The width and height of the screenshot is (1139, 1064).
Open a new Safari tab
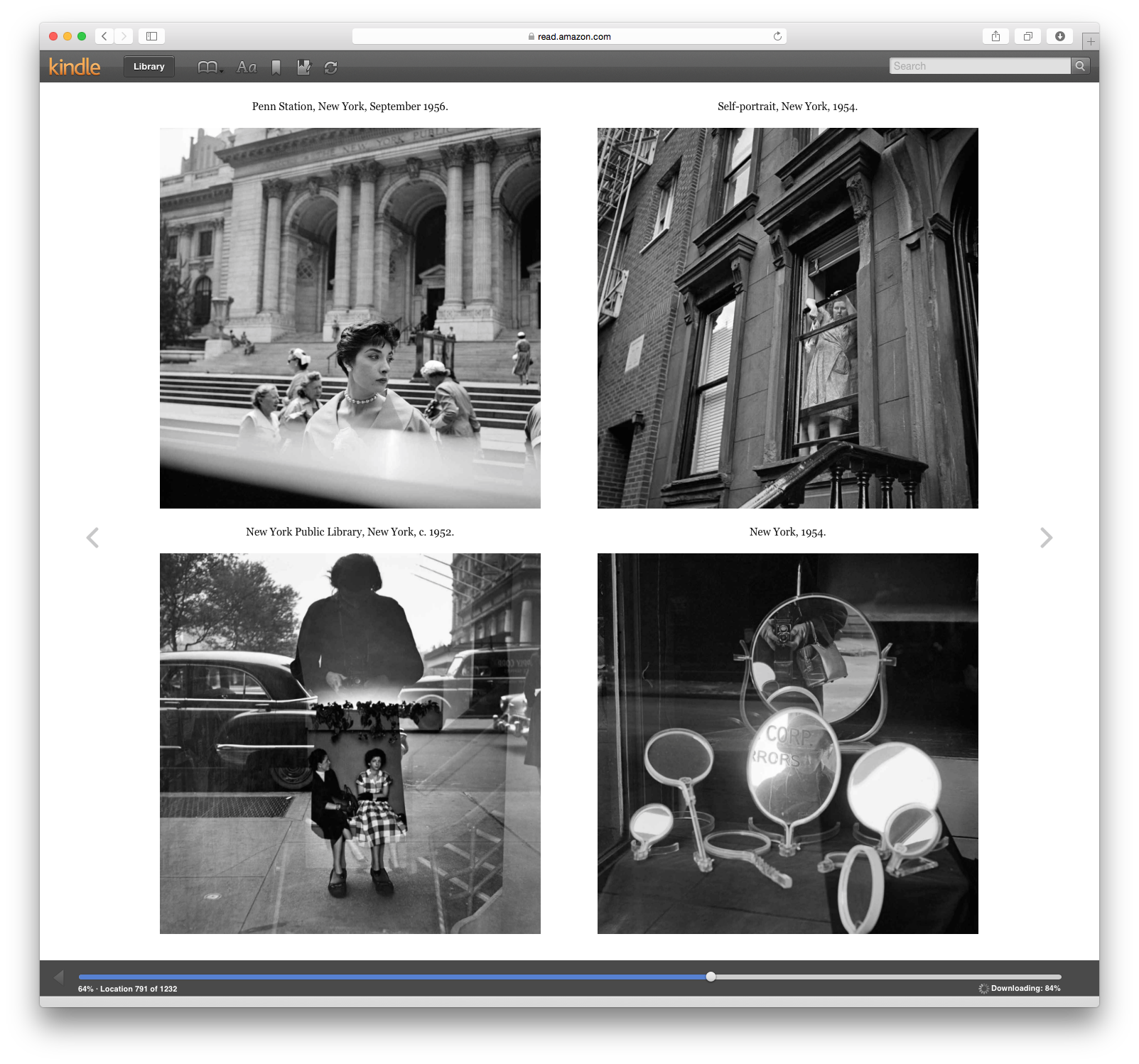[x=1090, y=41]
